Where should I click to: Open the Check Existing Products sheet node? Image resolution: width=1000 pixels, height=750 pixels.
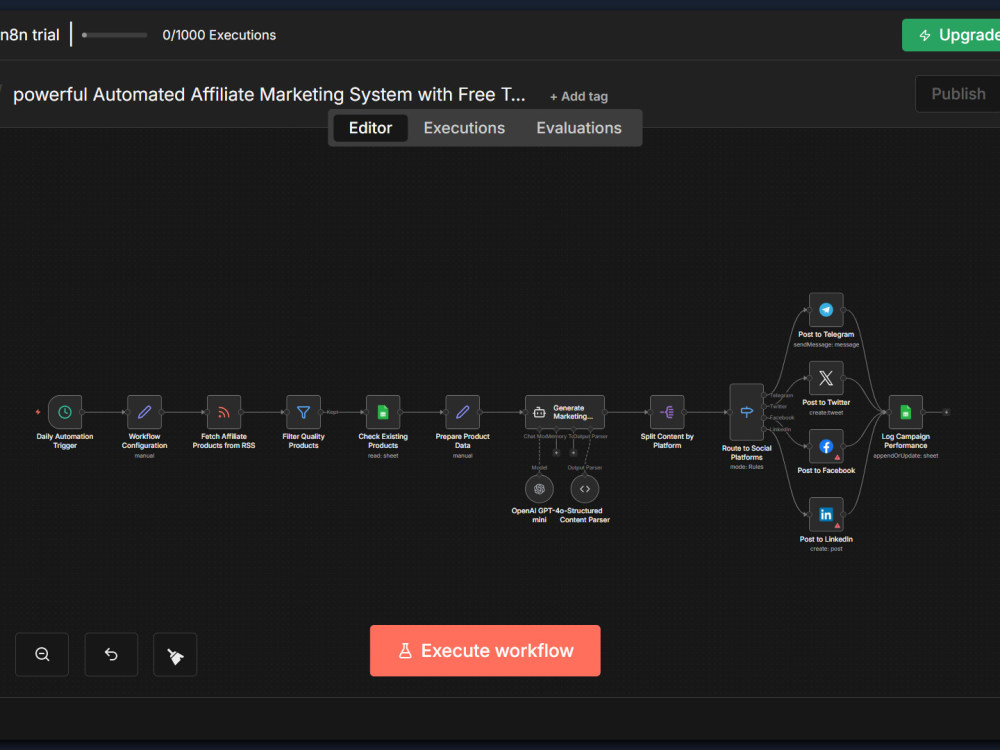(x=383, y=412)
